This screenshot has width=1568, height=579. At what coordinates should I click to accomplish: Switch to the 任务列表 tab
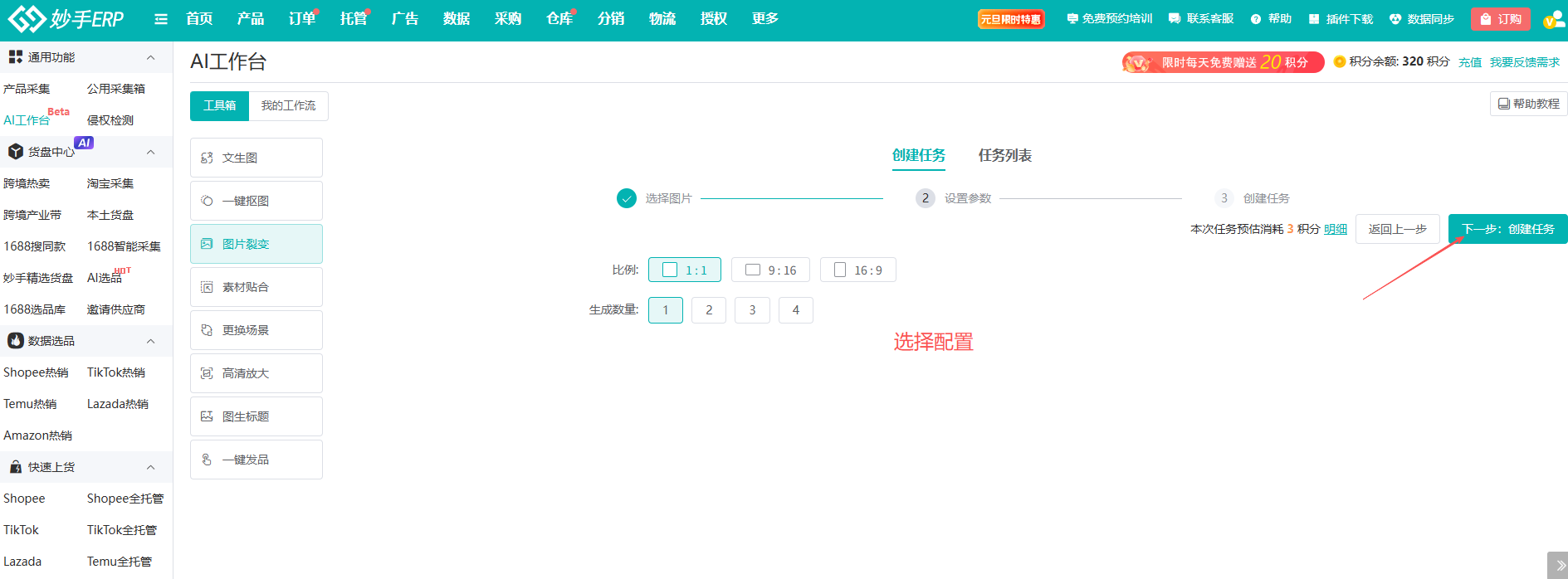[x=1004, y=155]
